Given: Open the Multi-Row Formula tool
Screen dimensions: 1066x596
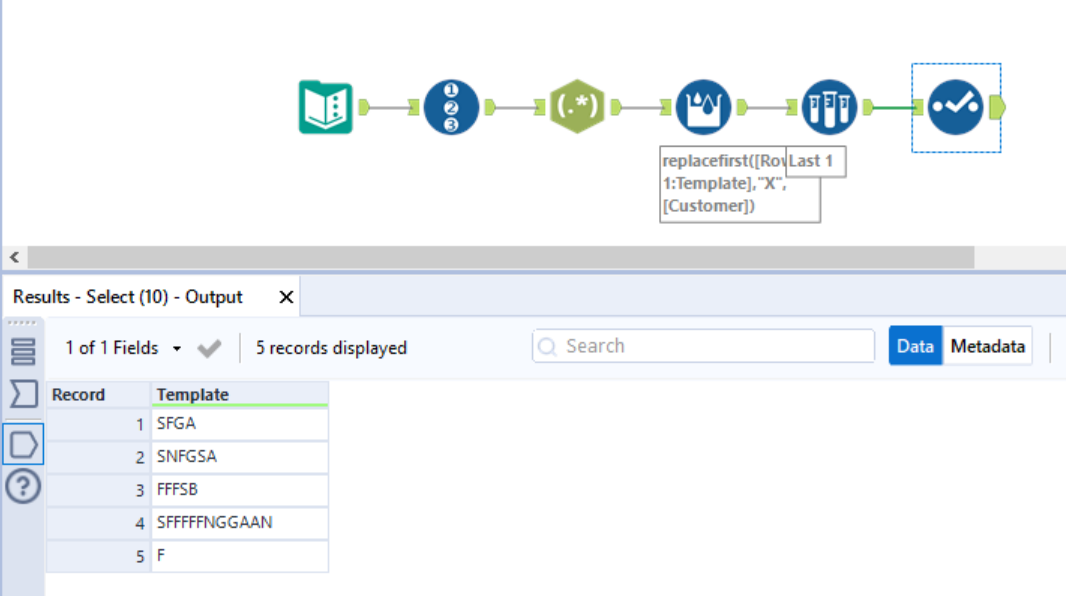Looking at the screenshot, I should 704,107.
